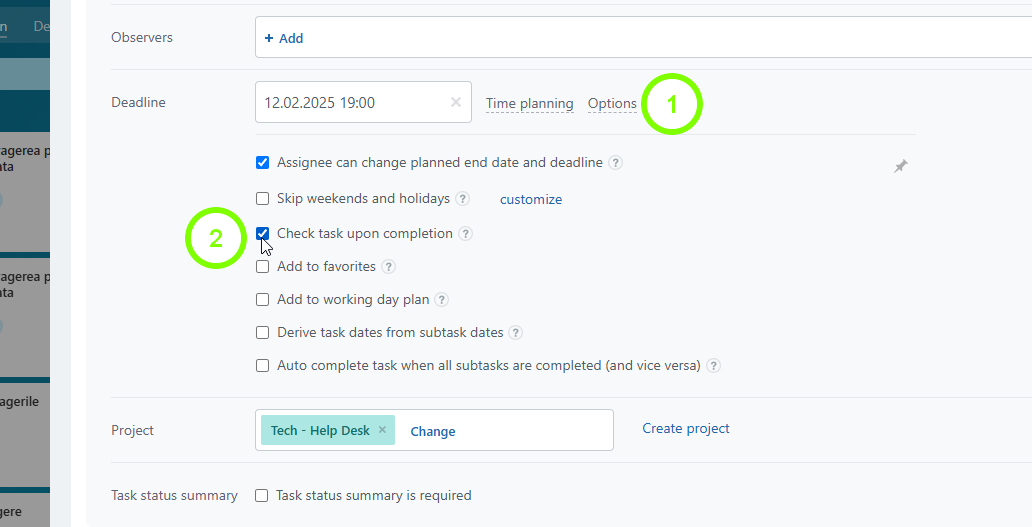Click inside the Observers field
The height and width of the screenshot is (527, 1032).
(644, 38)
